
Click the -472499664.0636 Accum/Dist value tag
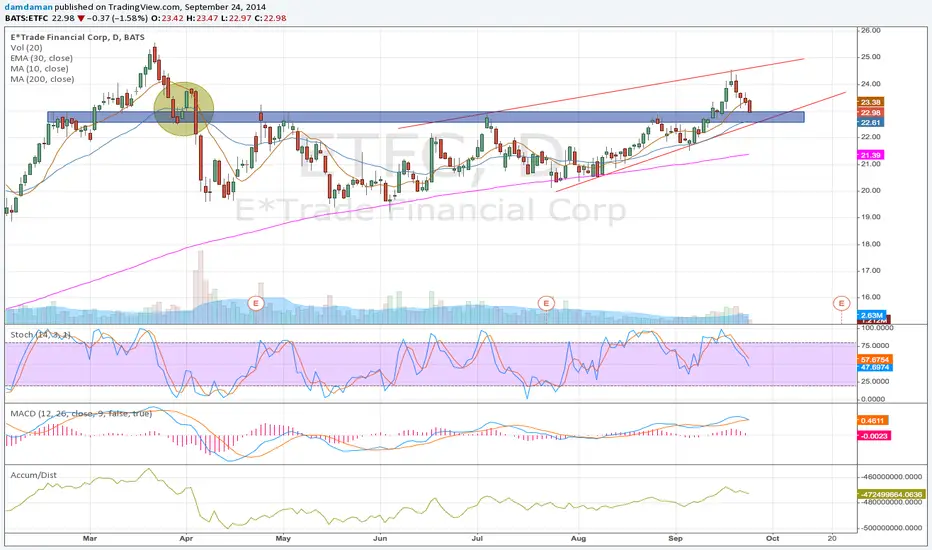[x=892, y=494]
